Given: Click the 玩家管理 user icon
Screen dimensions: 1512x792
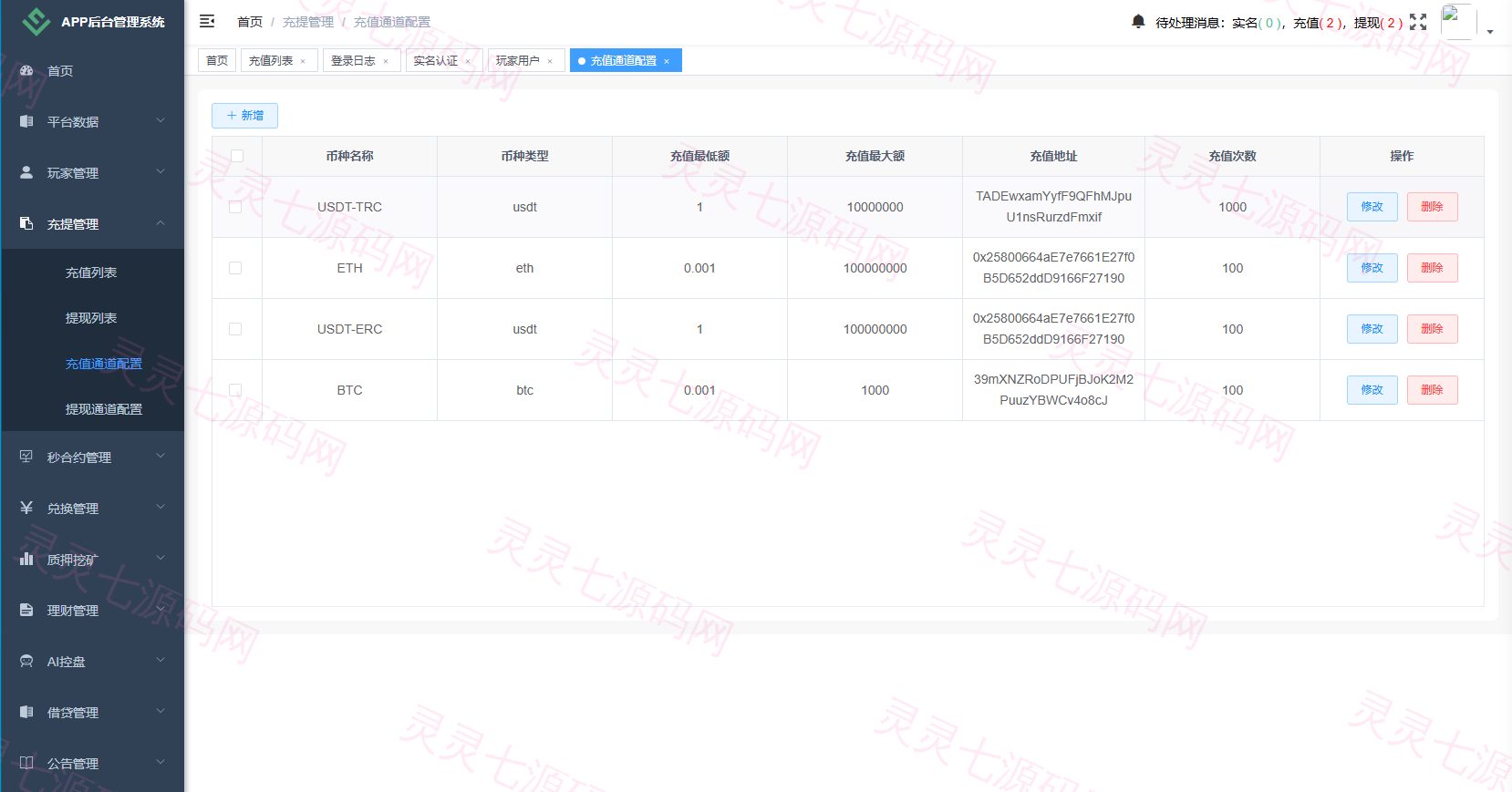Looking at the screenshot, I should pyautogui.click(x=26, y=172).
